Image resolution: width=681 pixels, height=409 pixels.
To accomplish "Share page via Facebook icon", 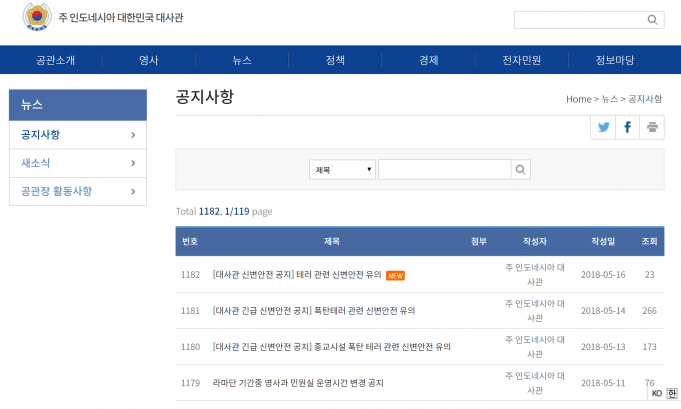I will (628, 127).
